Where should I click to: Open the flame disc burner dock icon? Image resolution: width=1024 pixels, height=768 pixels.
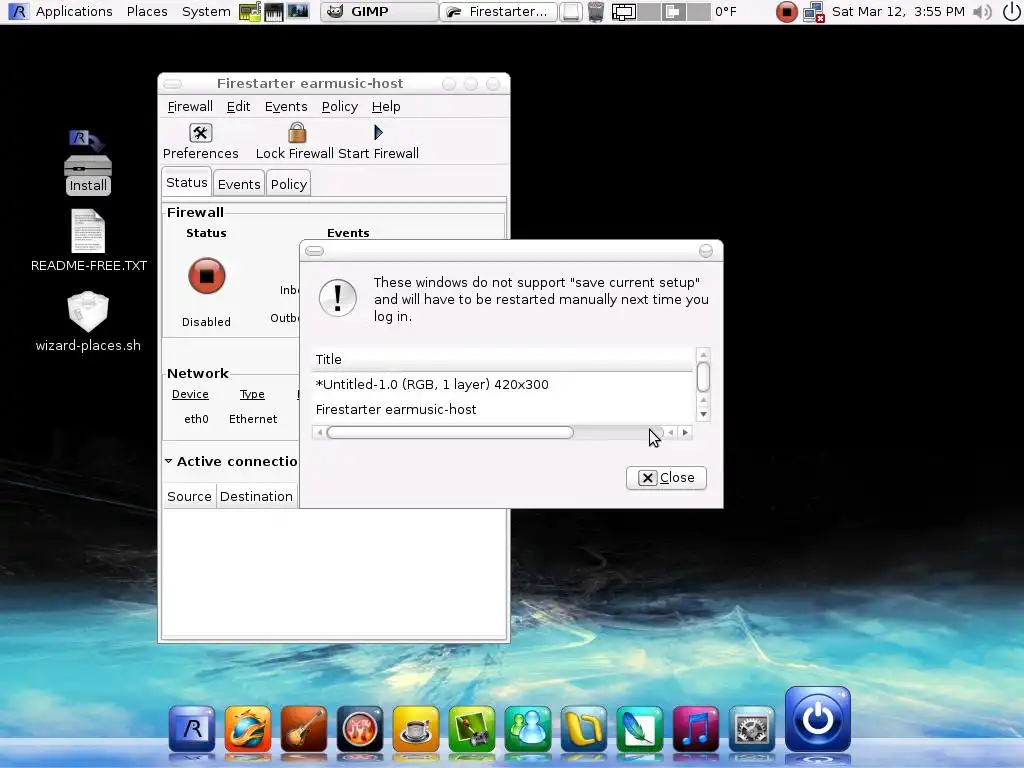click(x=360, y=728)
